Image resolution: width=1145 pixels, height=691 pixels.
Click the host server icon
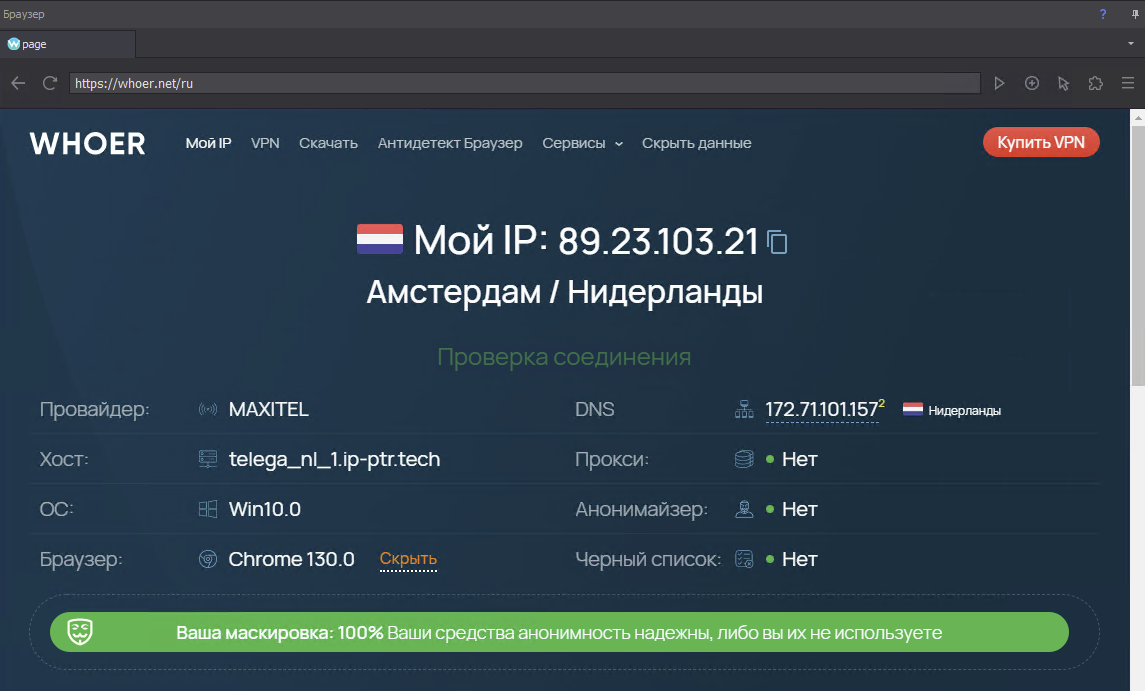[x=208, y=459]
